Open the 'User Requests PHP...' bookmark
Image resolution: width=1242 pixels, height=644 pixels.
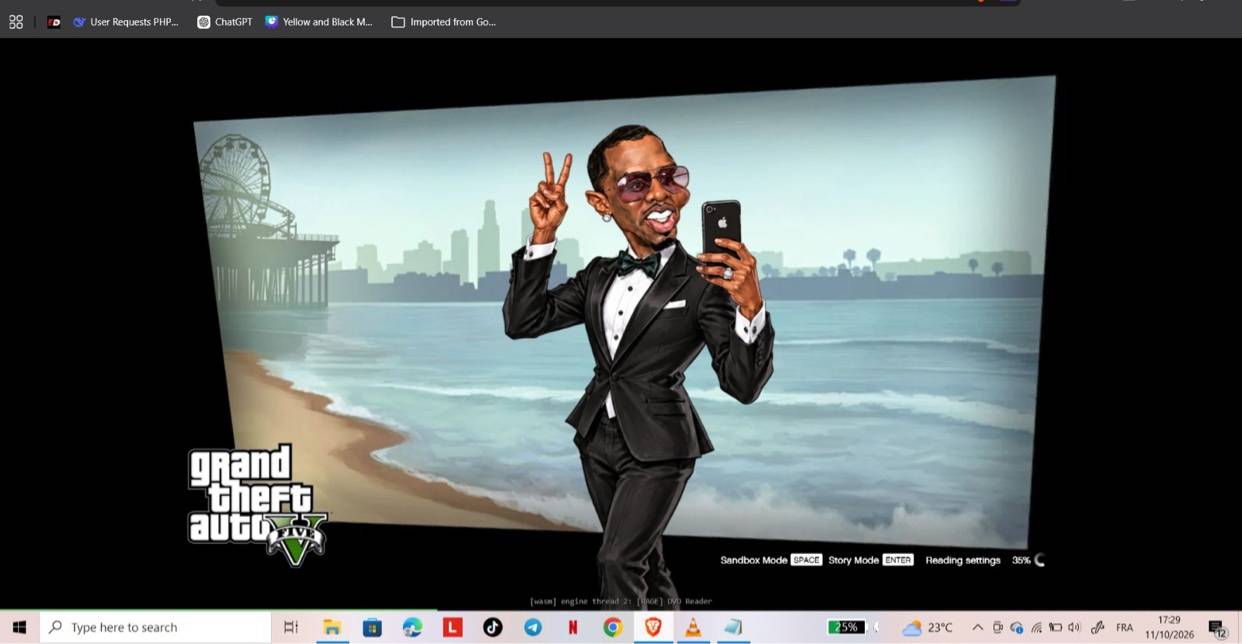[126, 22]
